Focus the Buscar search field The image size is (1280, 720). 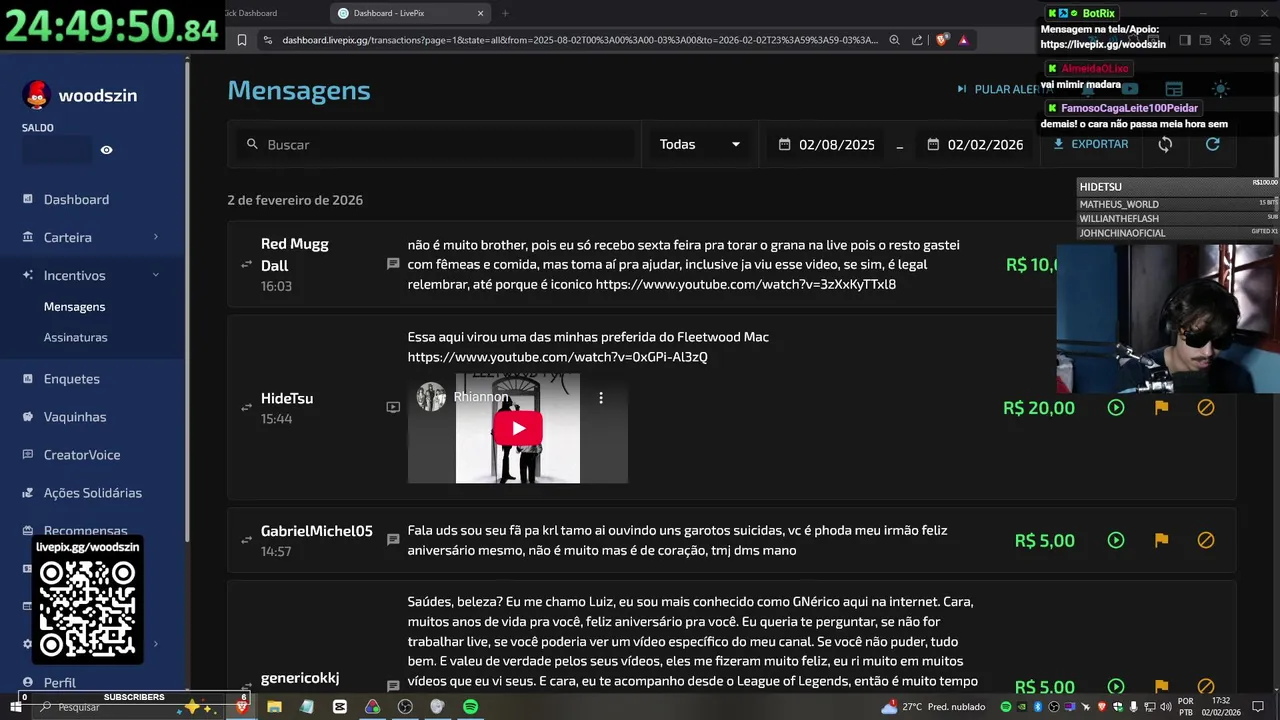(435, 144)
